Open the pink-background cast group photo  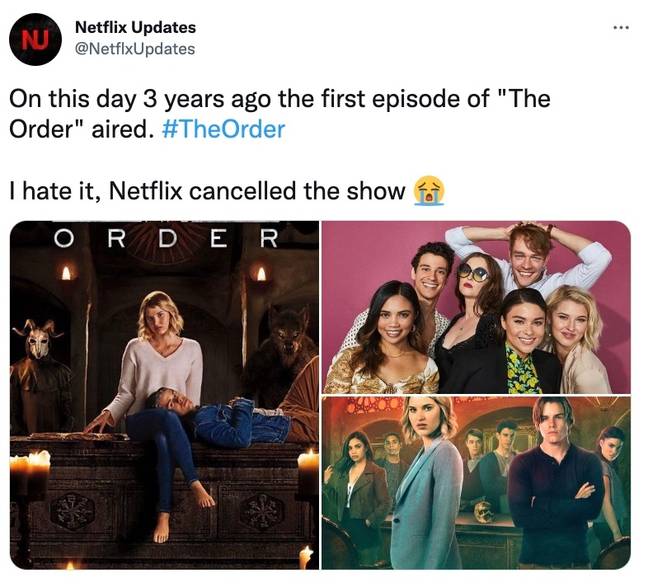(x=476, y=307)
